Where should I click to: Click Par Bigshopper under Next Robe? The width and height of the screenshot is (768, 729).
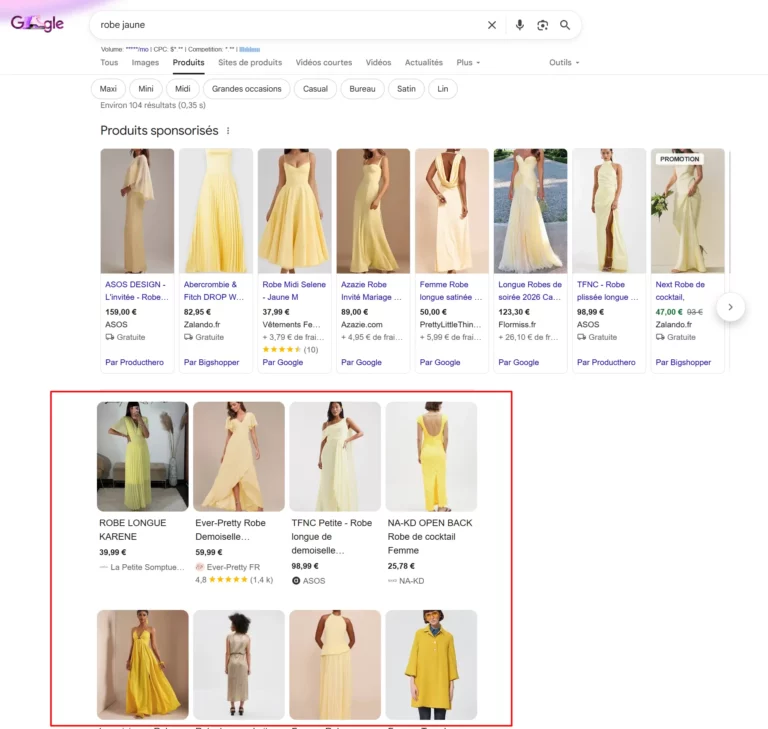tap(683, 363)
